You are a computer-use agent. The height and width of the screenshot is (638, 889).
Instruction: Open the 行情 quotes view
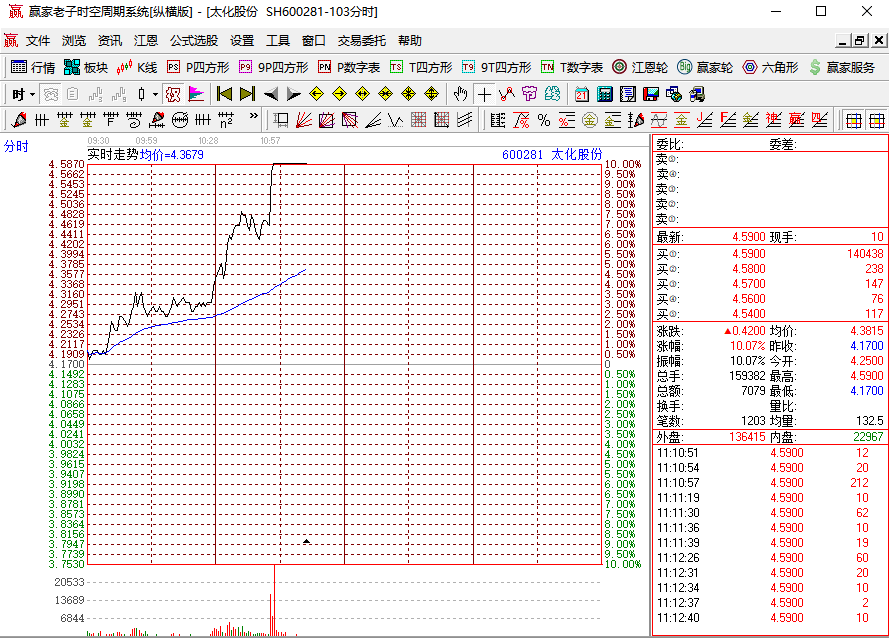33,67
